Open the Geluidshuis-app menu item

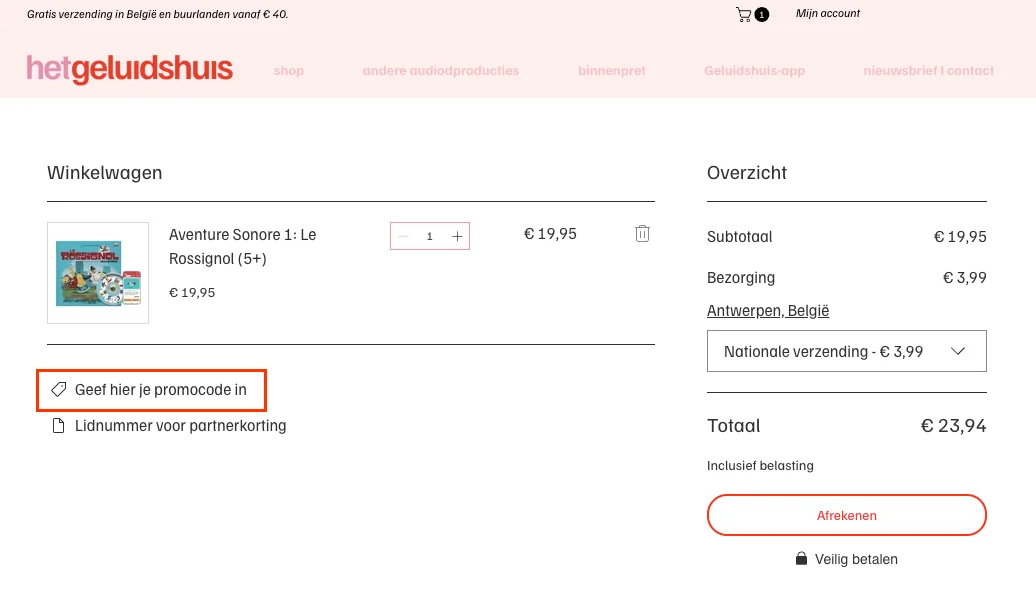[x=755, y=71]
